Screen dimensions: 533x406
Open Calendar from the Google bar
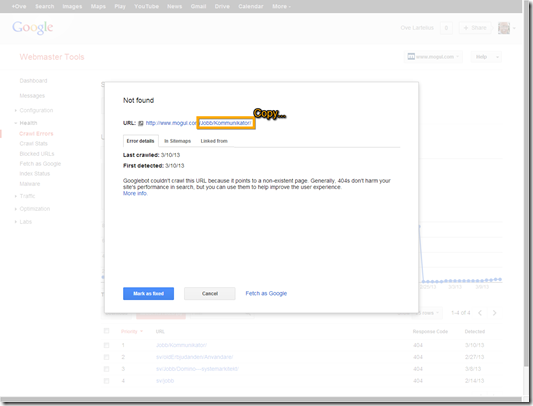251,6
